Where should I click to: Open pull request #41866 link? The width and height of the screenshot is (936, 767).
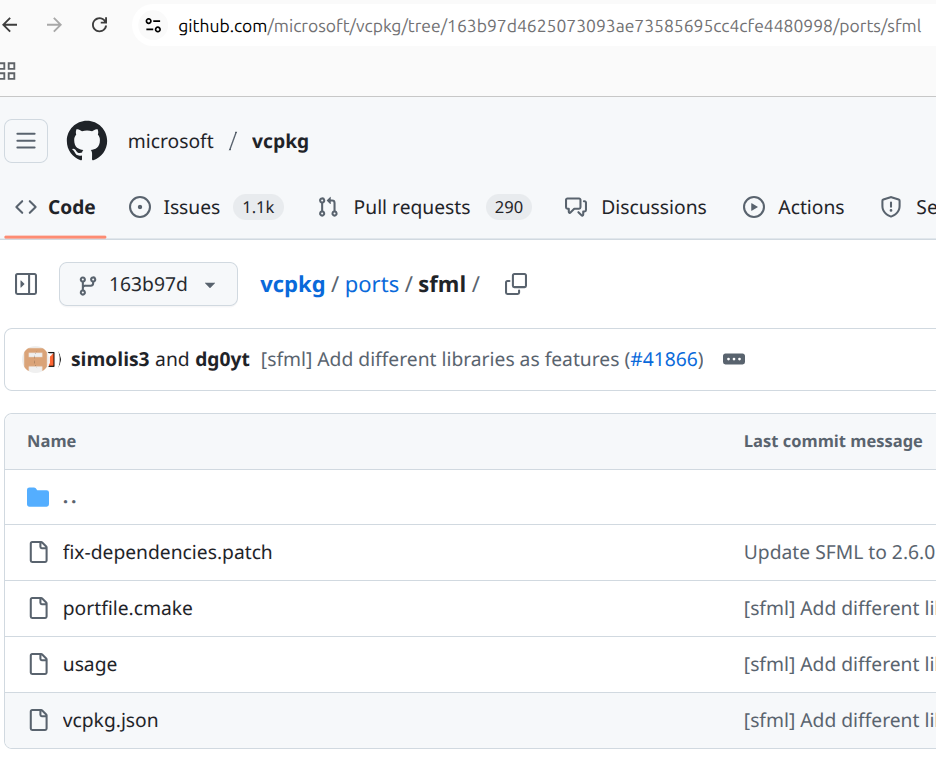(x=664, y=359)
